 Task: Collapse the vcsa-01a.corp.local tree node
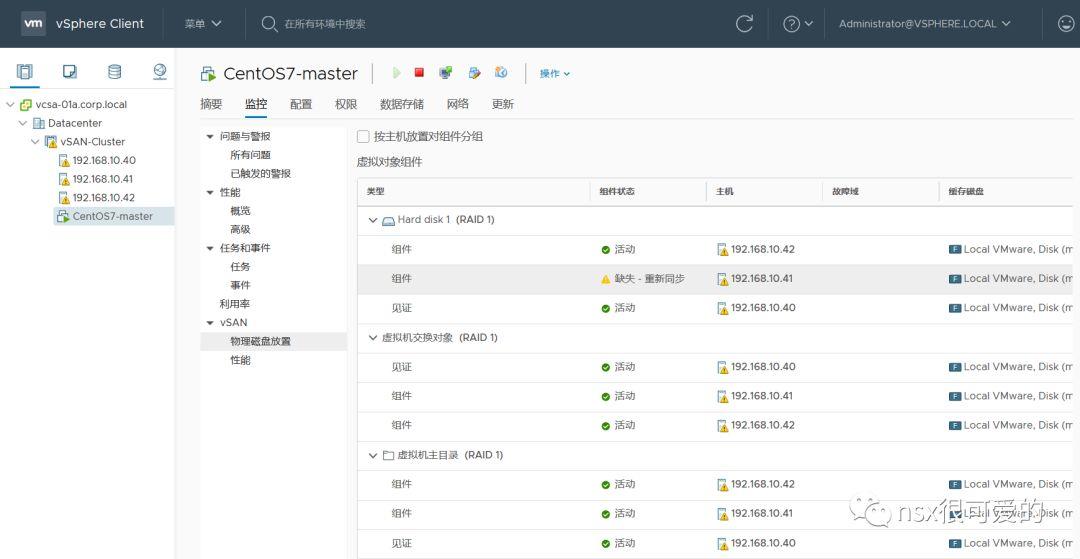pos(10,105)
